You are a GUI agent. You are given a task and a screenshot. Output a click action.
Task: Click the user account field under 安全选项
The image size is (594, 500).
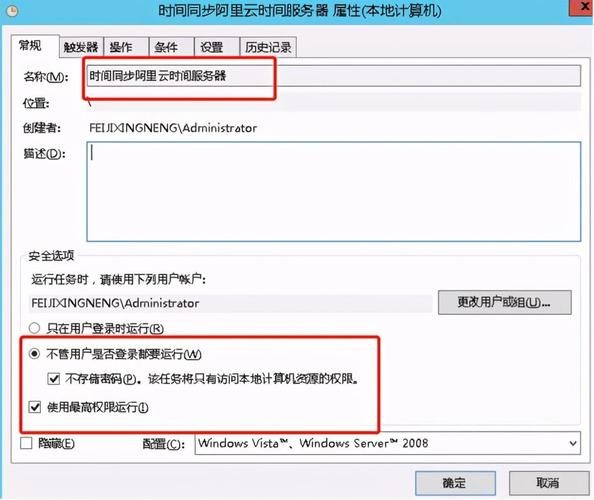point(230,303)
